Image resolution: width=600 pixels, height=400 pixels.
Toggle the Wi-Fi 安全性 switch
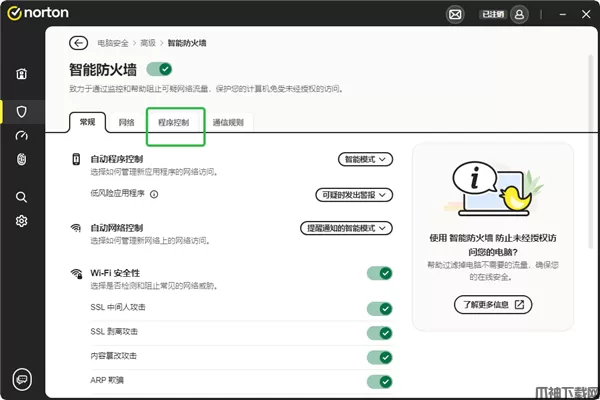pyautogui.click(x=379, y=273)
